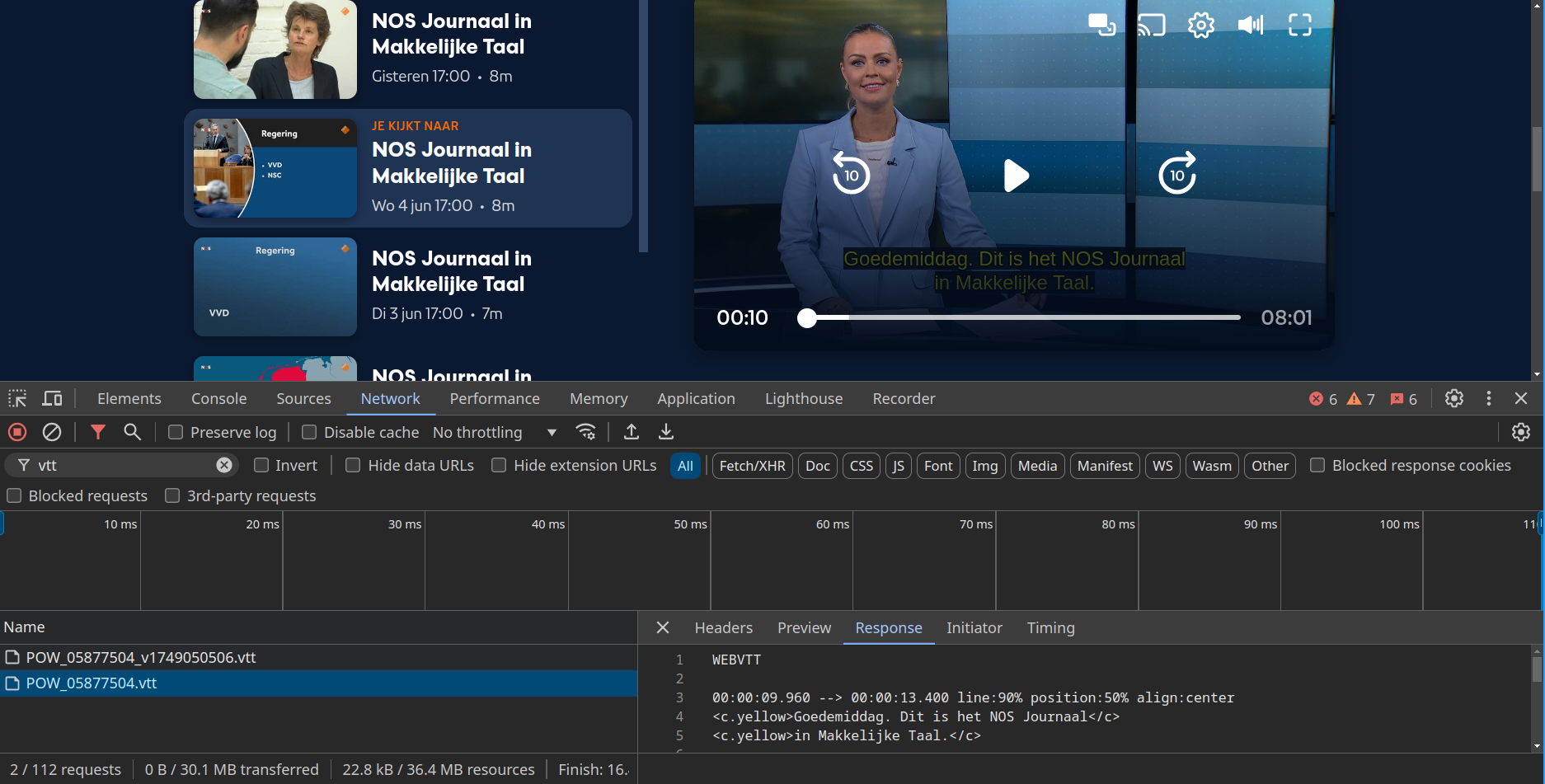Click the page vertical scrollbar

click(x=1537, y=160)
